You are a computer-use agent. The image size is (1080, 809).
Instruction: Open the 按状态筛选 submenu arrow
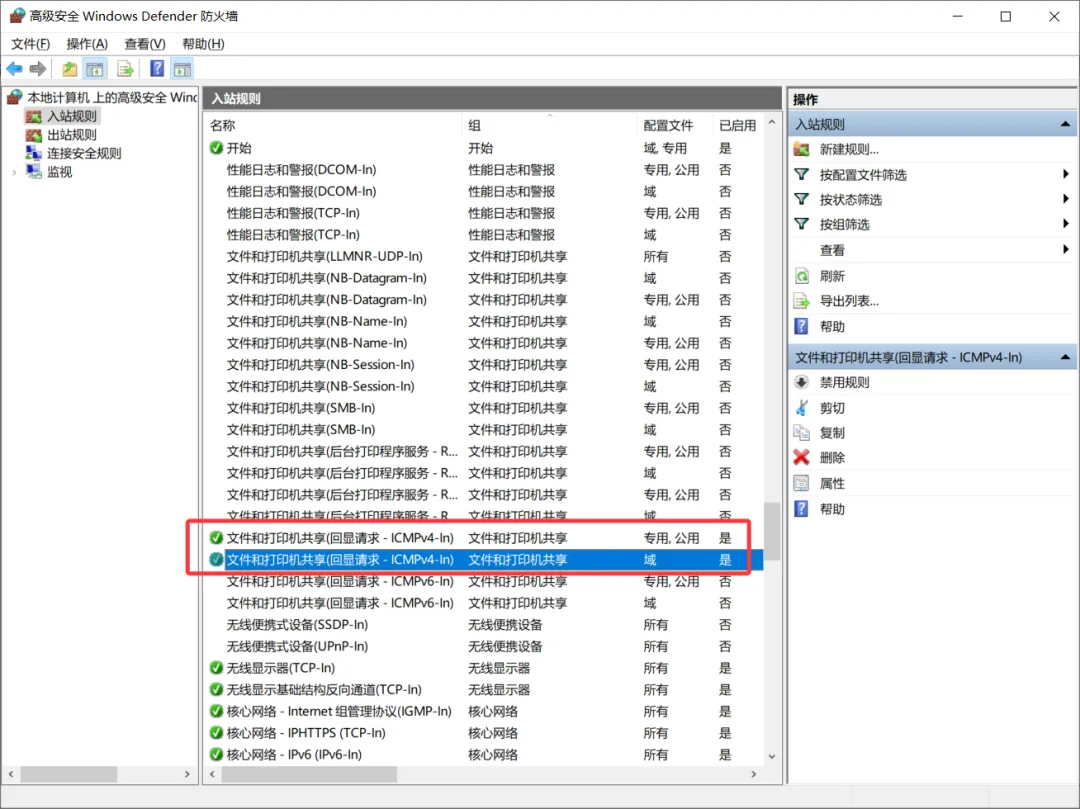point(1066,199)
